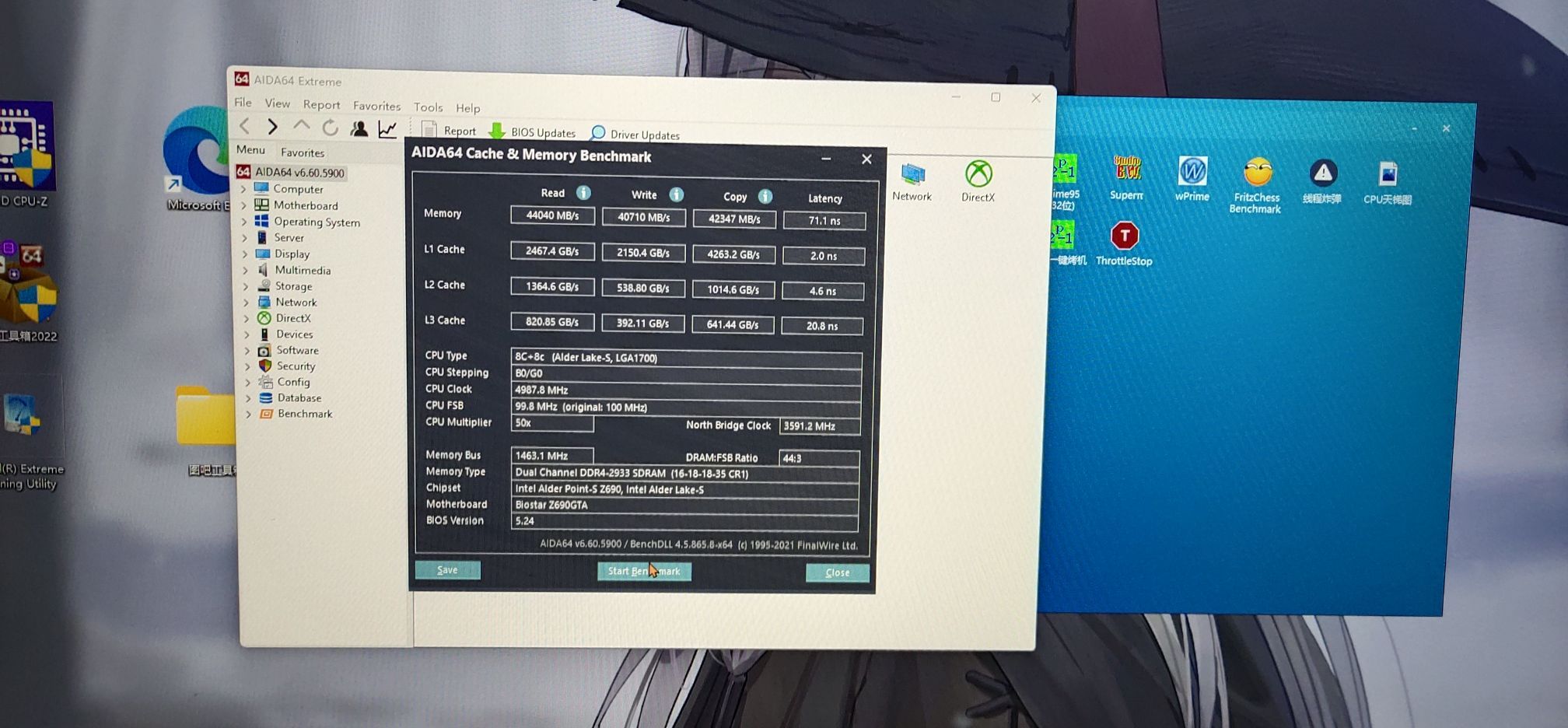Click the L3 Cache Write 392.11 GB/s value

[642, 323]
